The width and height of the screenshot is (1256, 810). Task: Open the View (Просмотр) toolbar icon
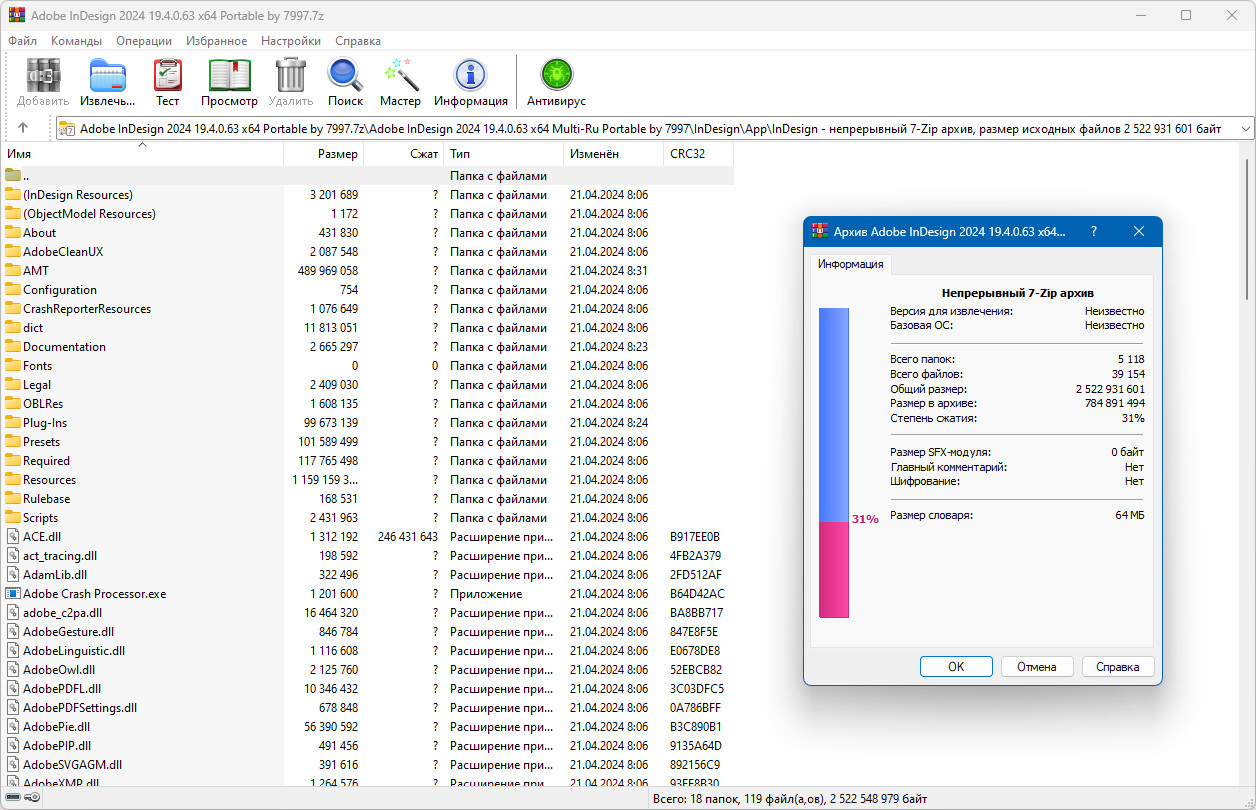229,81
